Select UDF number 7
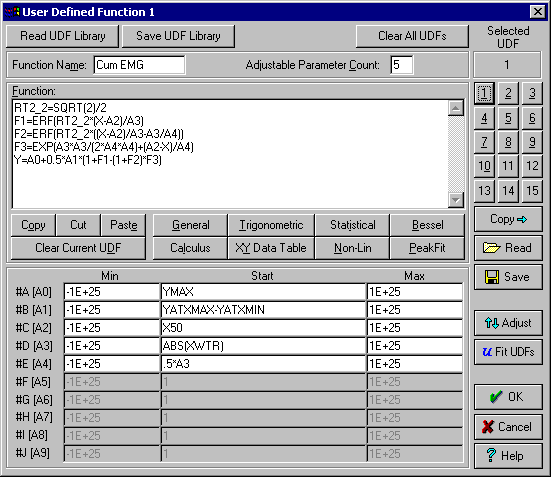Viewport: 551px width, 477px height. coord(484,142)
